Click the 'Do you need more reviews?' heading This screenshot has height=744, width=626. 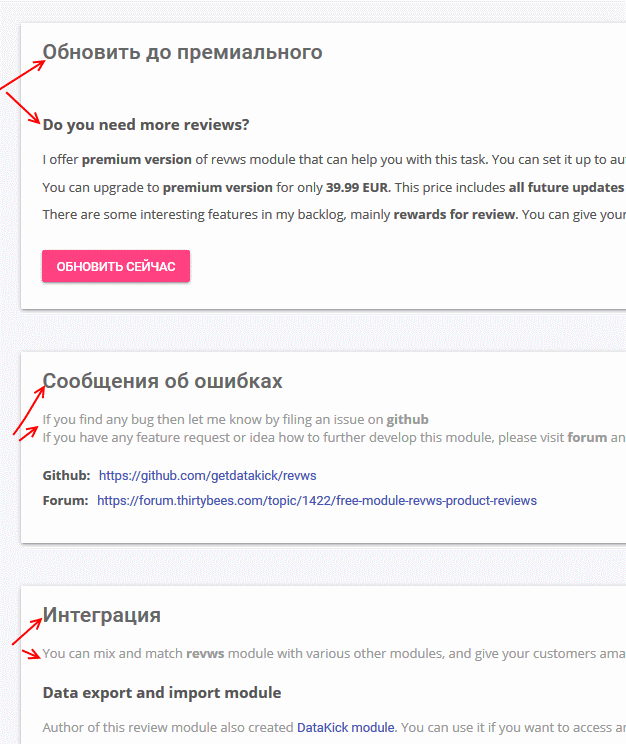[146, 125]
